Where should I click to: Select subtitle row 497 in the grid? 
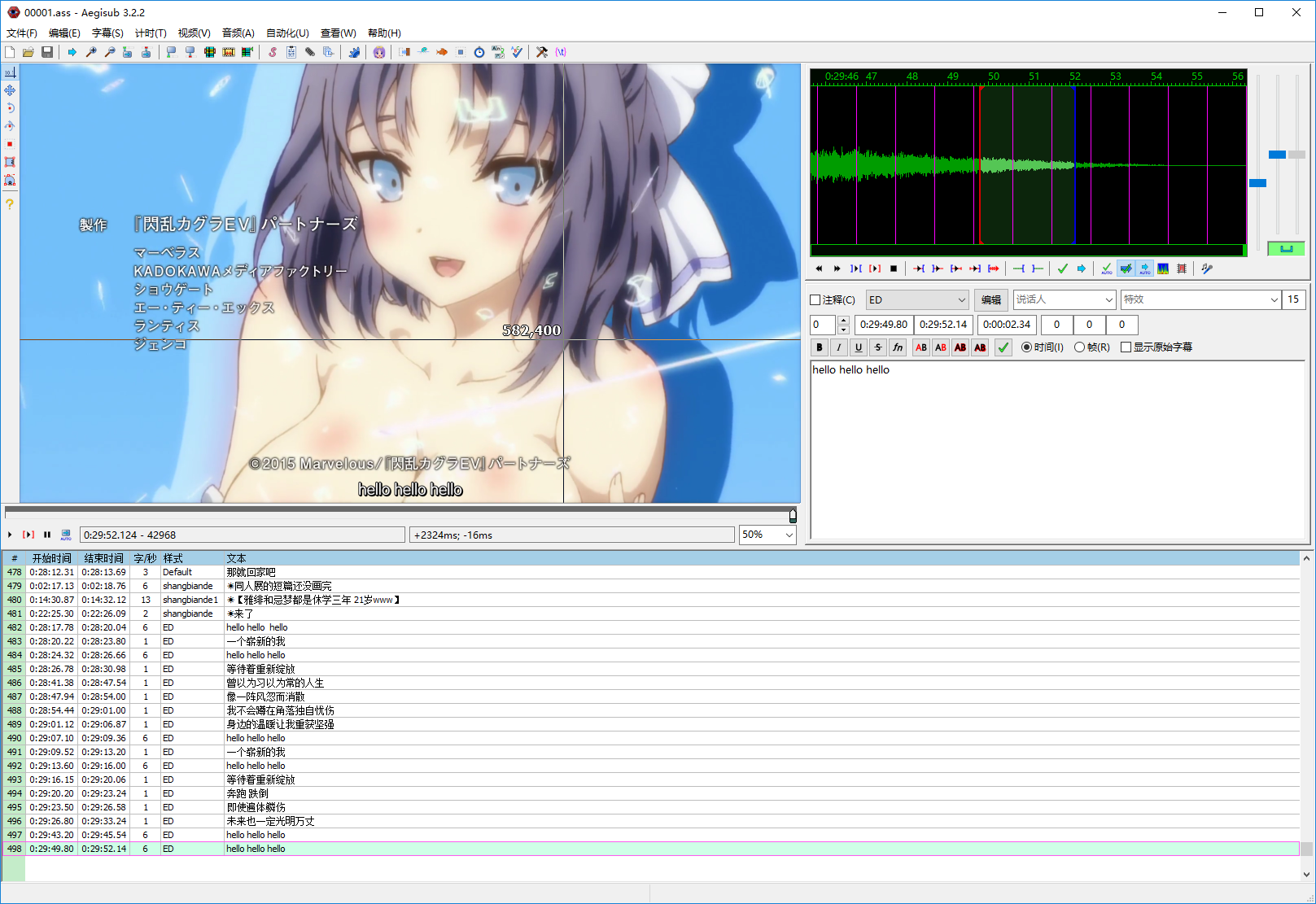(x=651, y=835)
